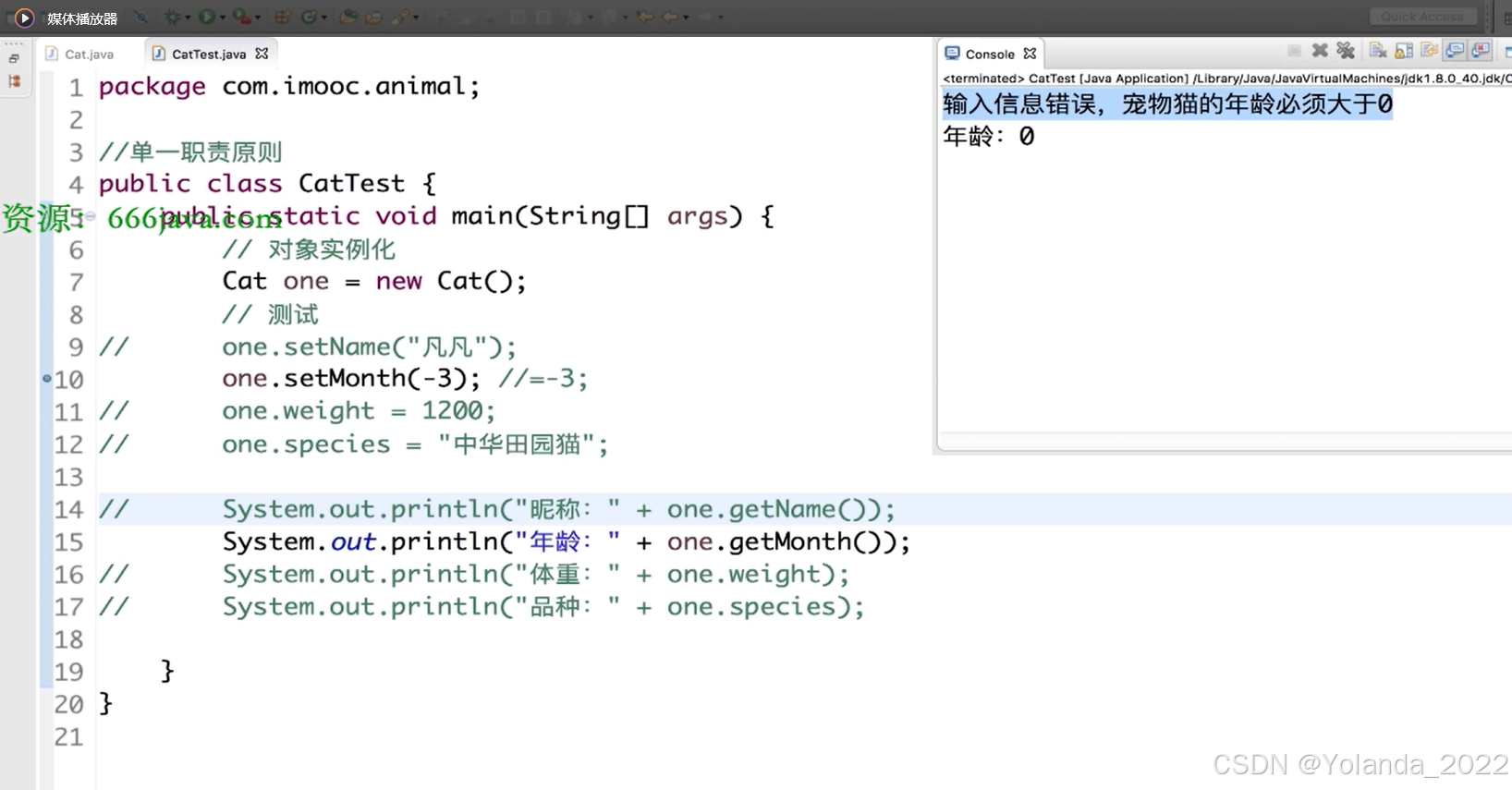The height and width of the screenshot is (790, 1512).
Task: Click the media player play button
Action: [x=24, y=18]
